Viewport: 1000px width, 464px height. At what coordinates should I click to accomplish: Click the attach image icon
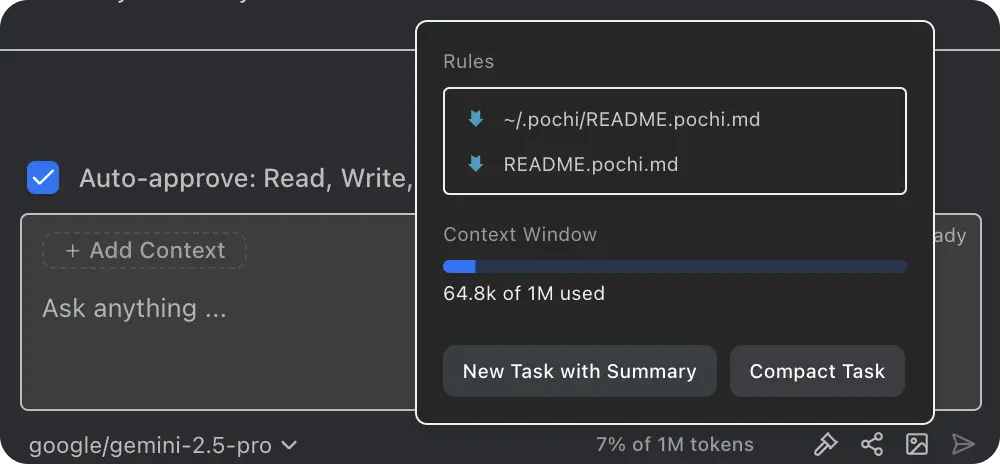(917, 444)
